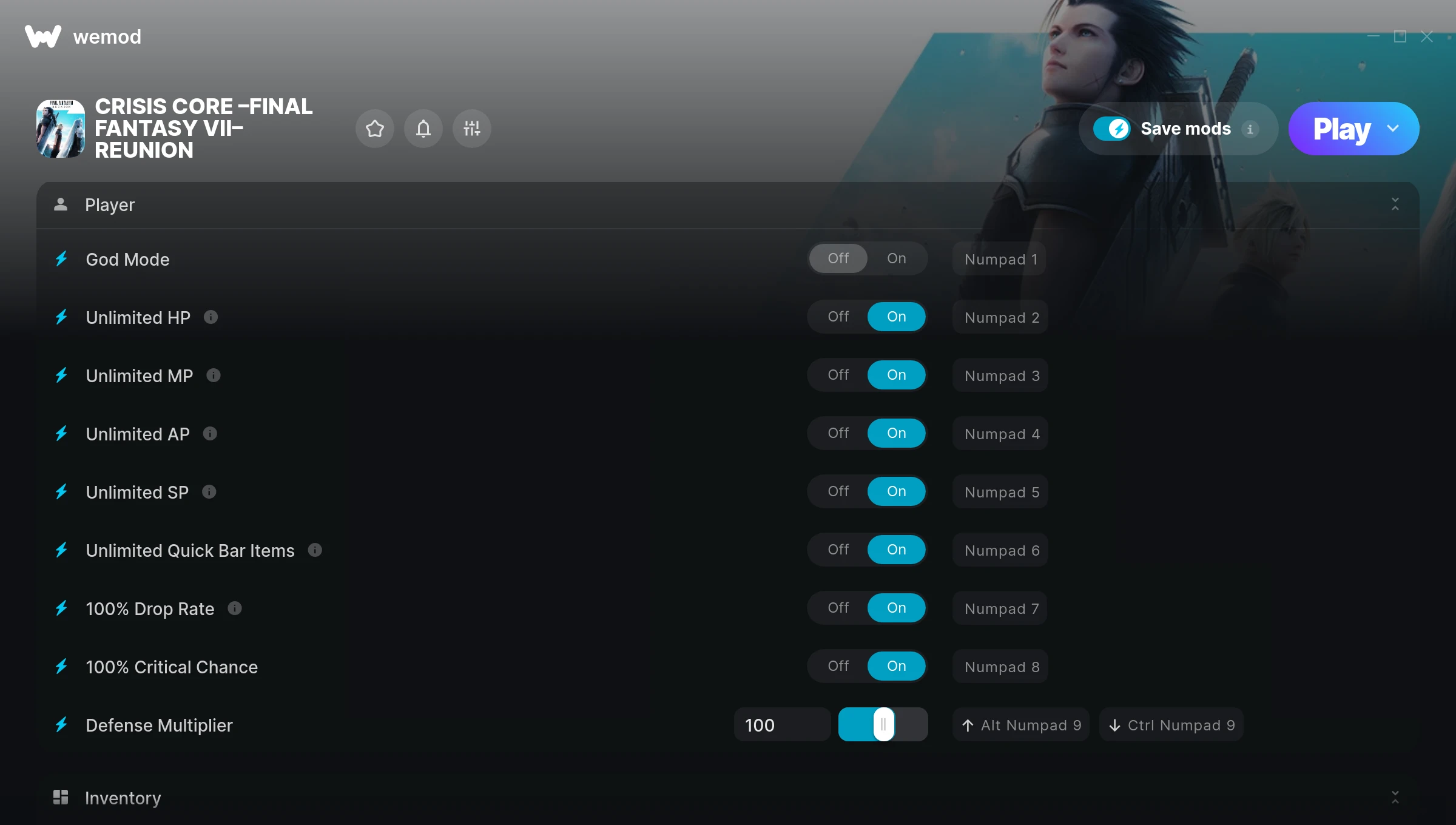Collapse the Inventory section

[1395, 798]
